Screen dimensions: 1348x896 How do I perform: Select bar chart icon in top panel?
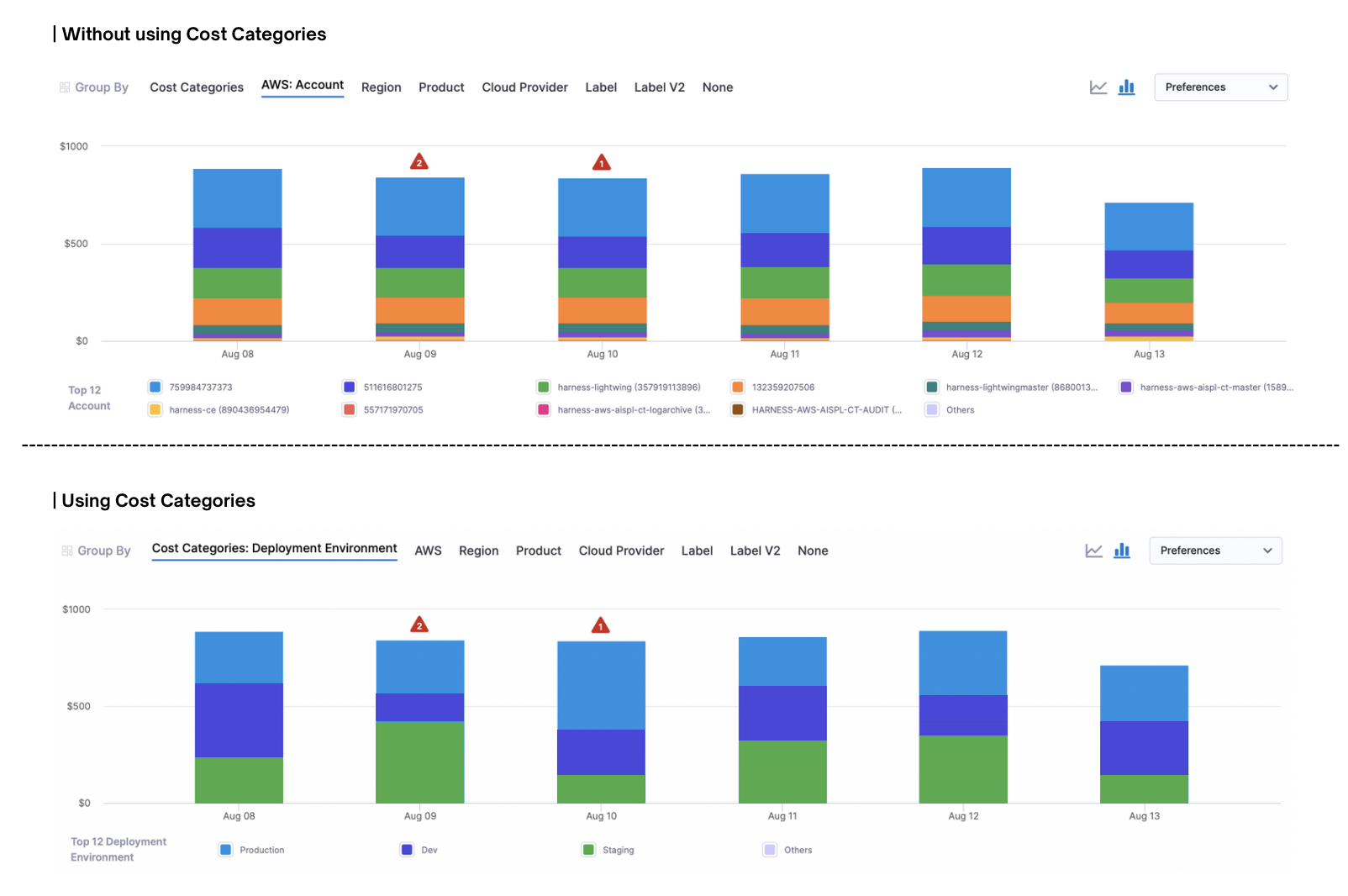[x=1126, y=87]
